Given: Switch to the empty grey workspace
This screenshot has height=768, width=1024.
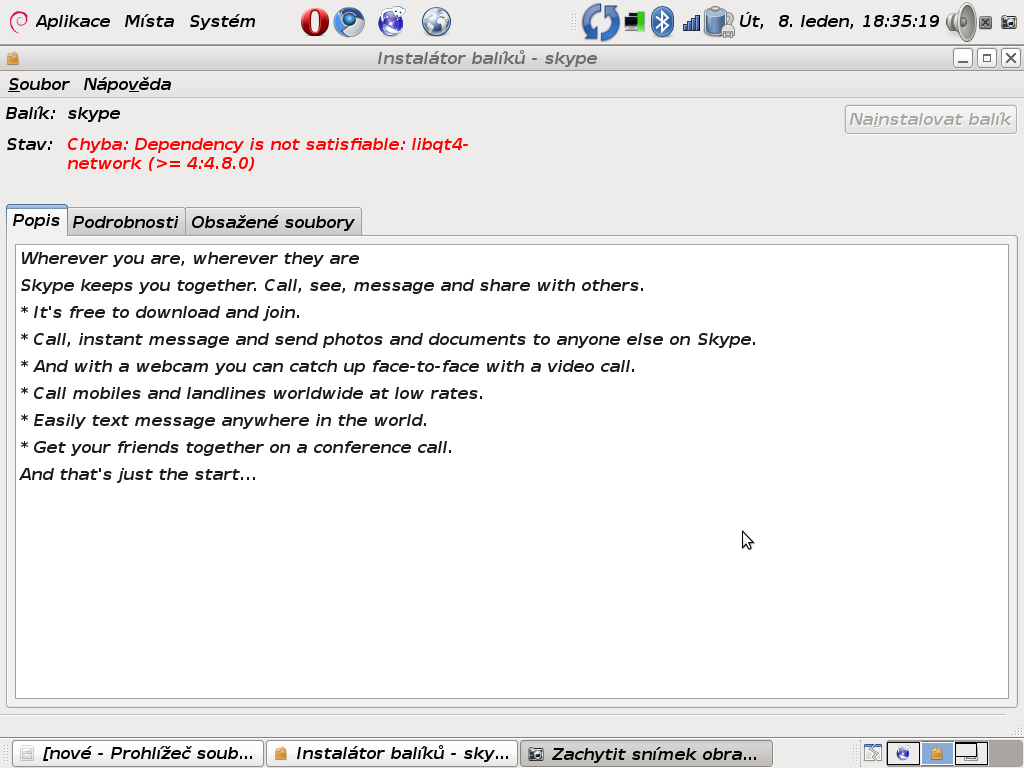Looking at the screenshot, I should [x=1005, y=753].
